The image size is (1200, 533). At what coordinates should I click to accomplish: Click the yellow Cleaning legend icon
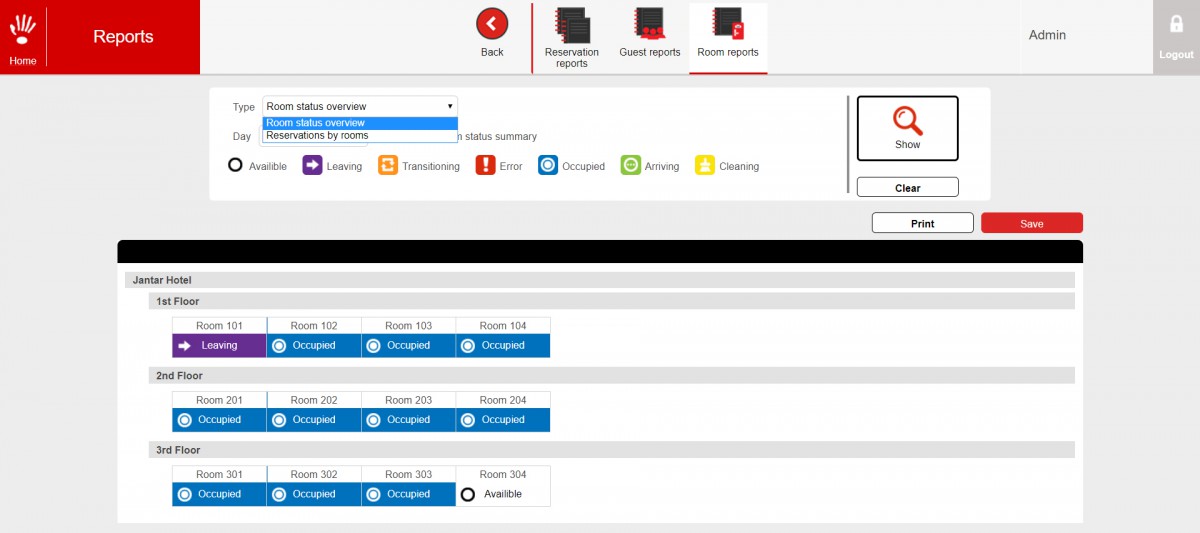point(705,166)
